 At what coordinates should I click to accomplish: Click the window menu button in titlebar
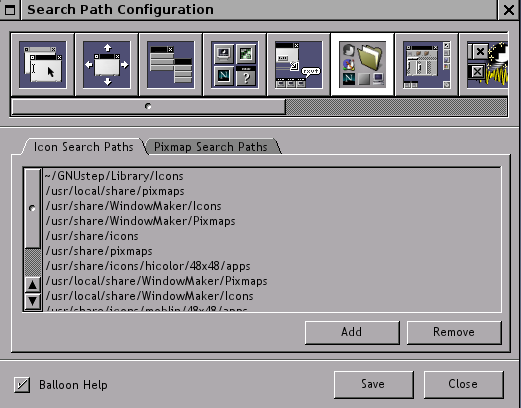point(10,10)
